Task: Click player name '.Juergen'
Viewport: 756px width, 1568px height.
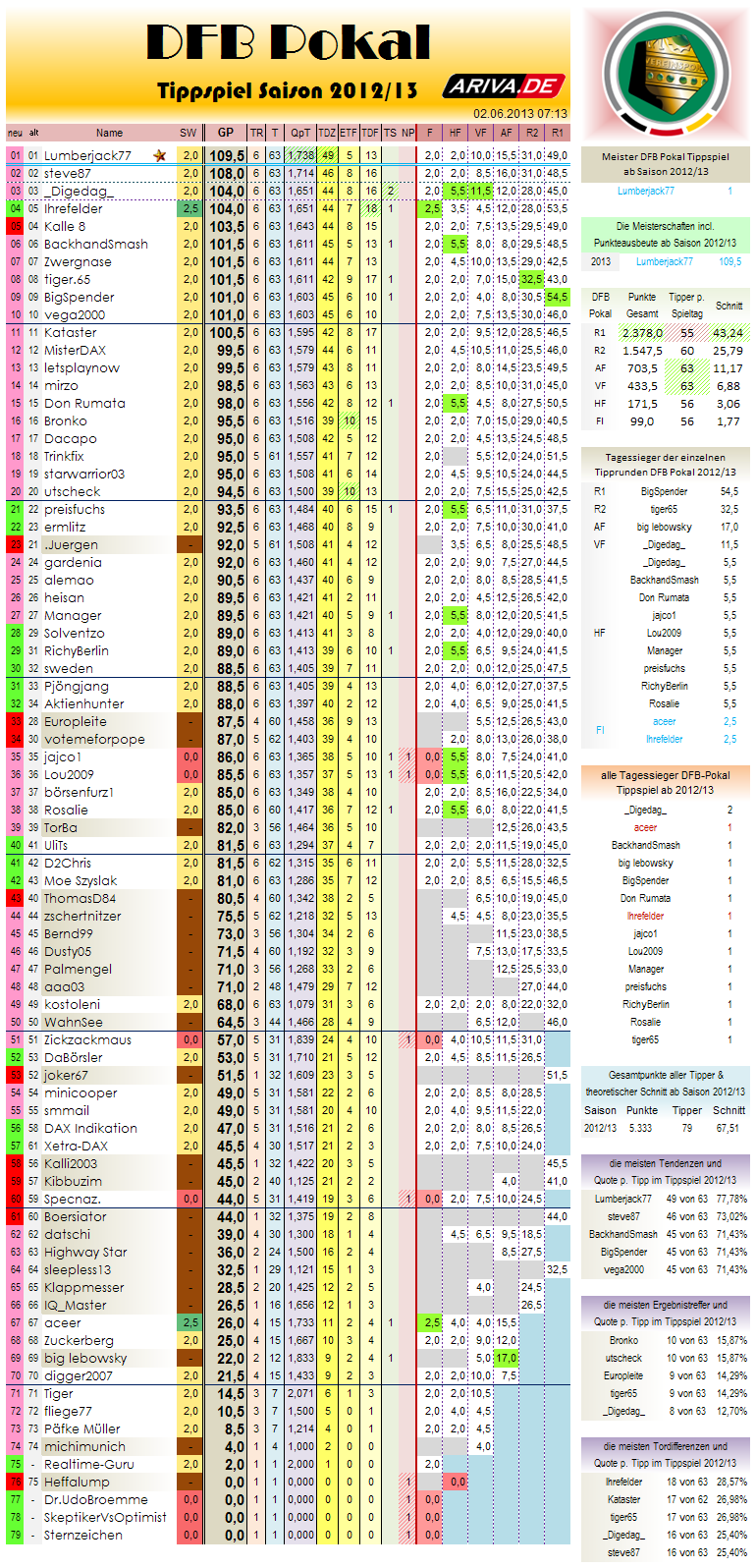Action: [71, 544]
